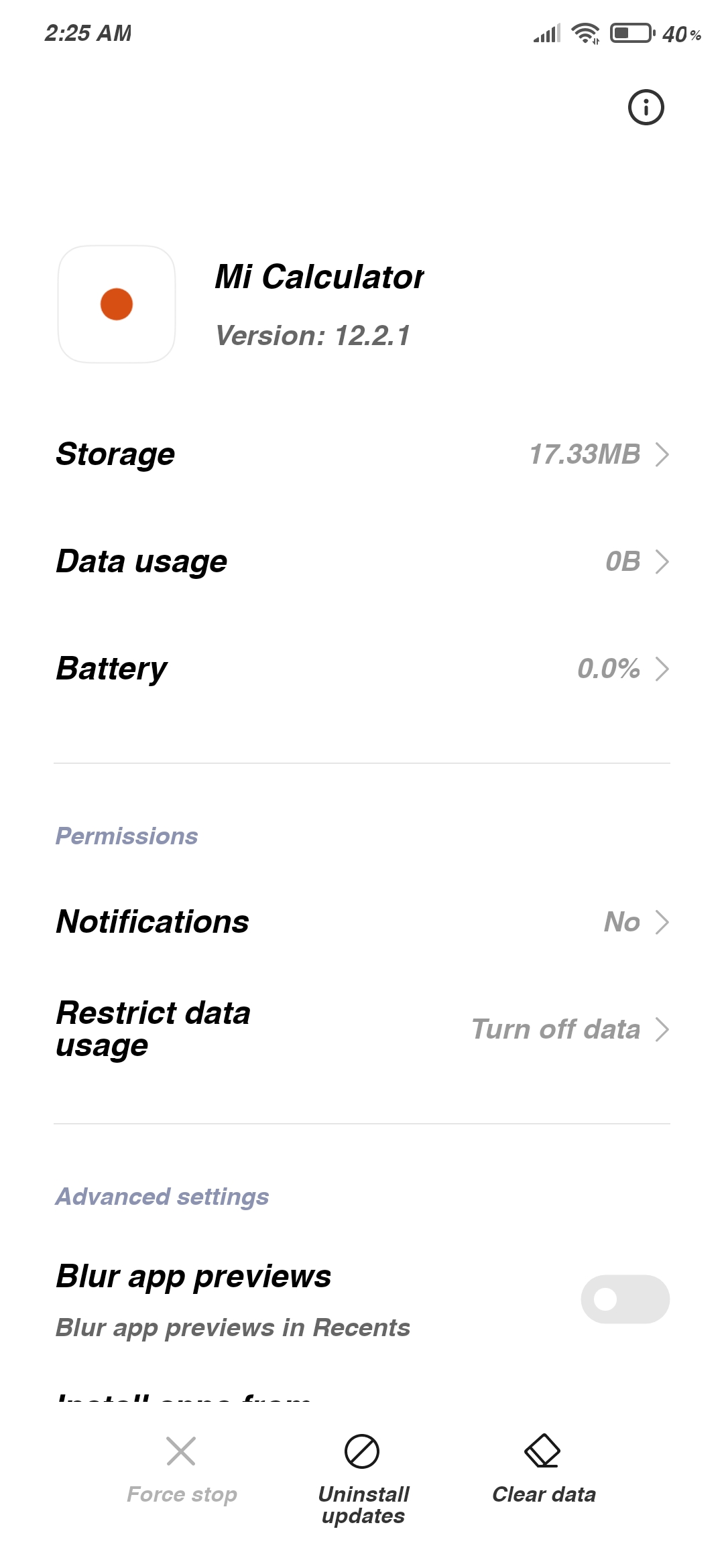Expand Storage details chevron

pos(662,454)
